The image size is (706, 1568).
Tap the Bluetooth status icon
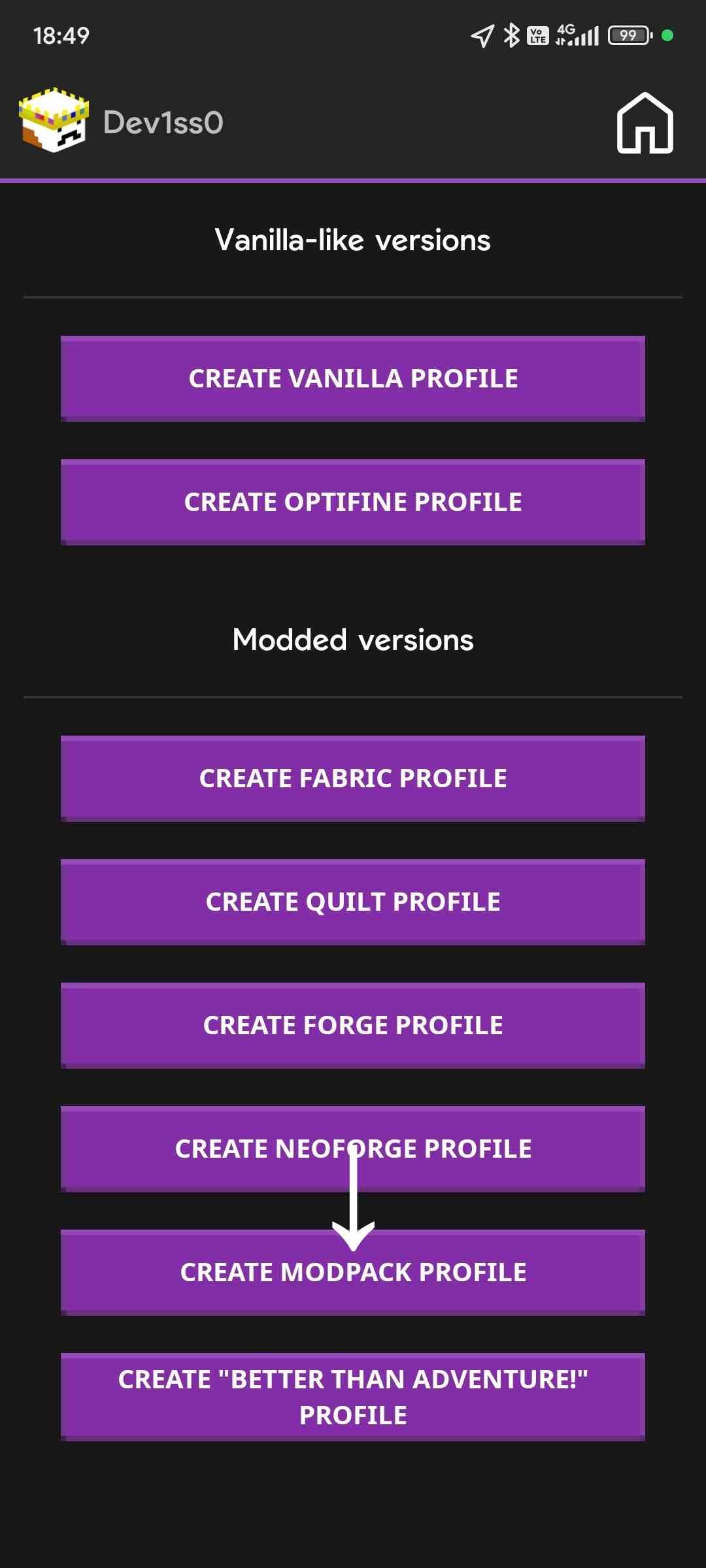pos(511,35)
